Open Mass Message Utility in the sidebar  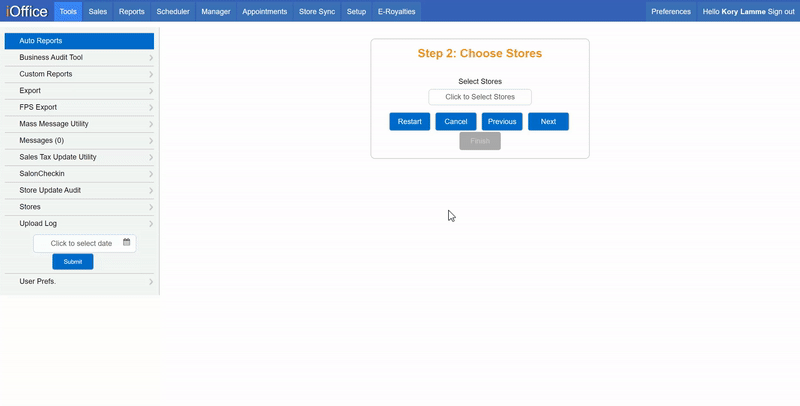(x=79, y=124)
